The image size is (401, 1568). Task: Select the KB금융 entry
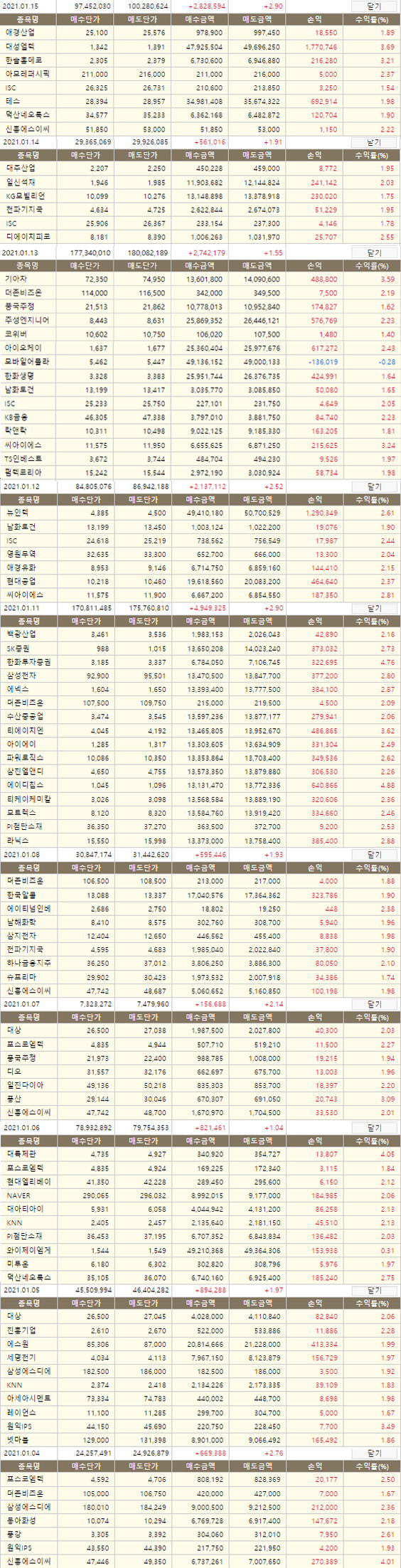click(17, 417)
